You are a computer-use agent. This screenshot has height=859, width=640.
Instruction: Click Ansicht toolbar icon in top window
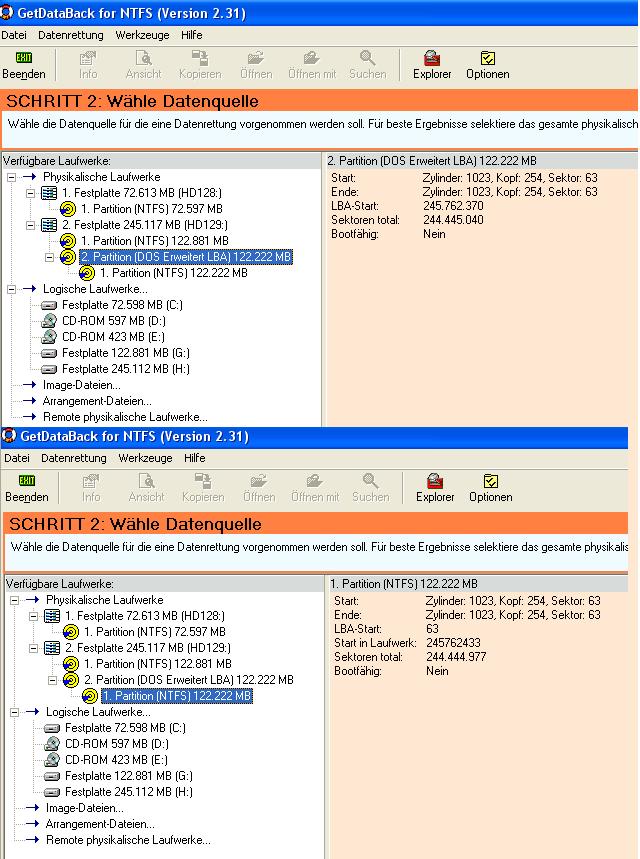tap(144, 58)
